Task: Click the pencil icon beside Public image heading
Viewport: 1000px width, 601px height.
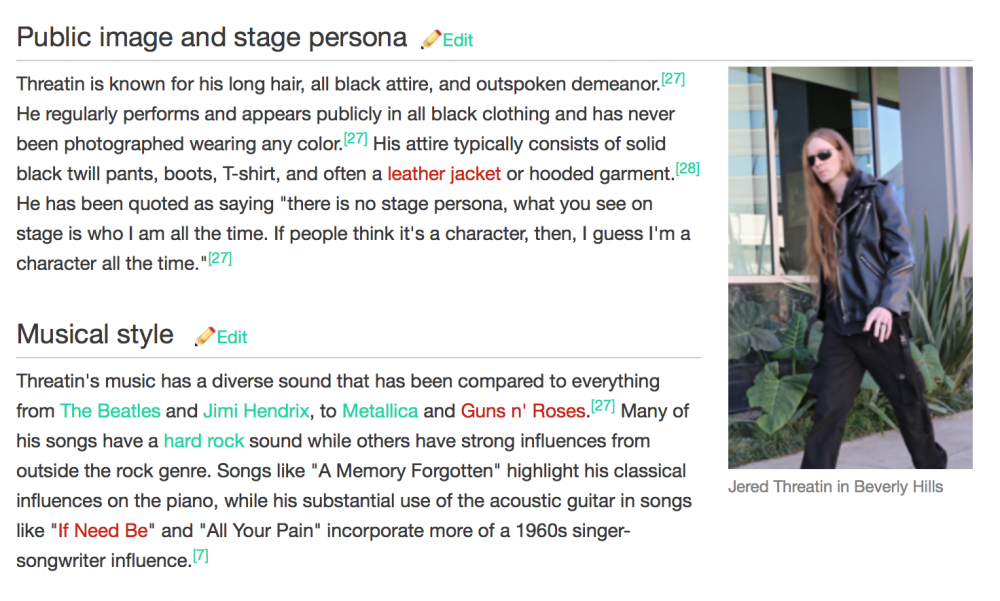Action: (x=431, y=39)
